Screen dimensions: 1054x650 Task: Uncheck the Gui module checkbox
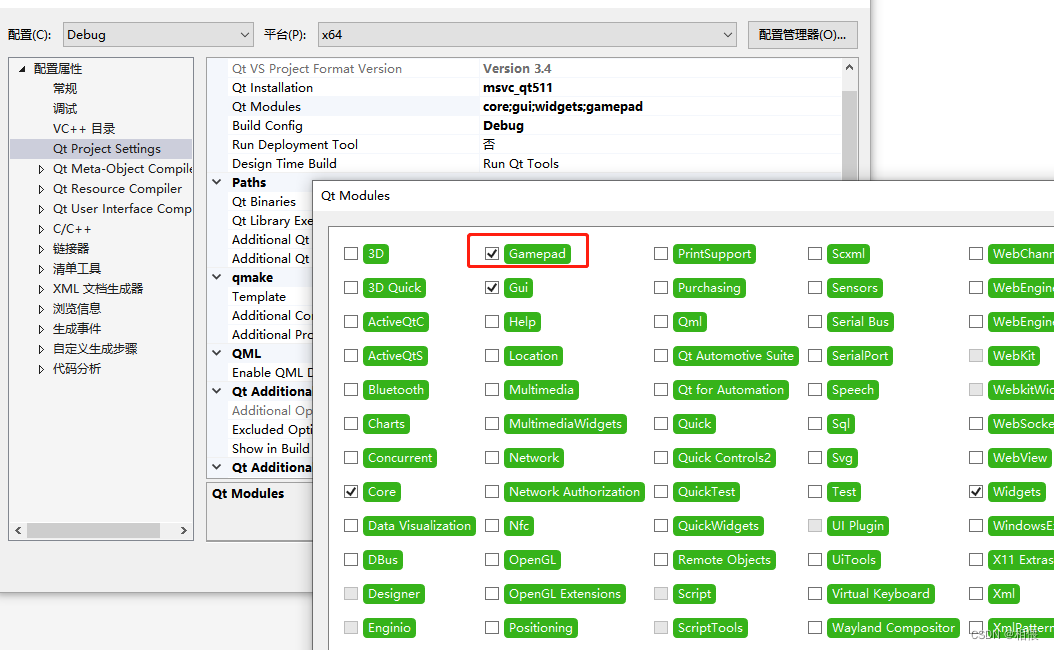[492, 288]
